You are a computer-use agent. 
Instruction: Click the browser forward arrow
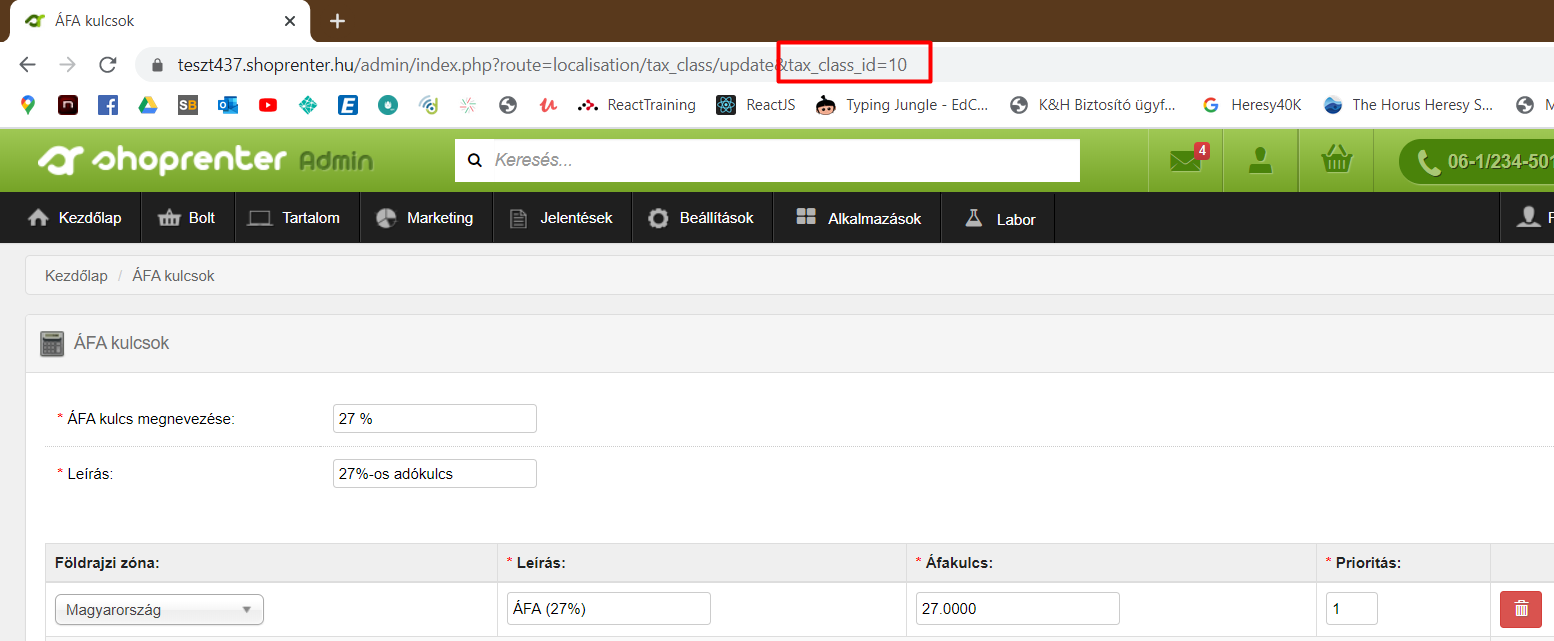[x=67, y=65]
